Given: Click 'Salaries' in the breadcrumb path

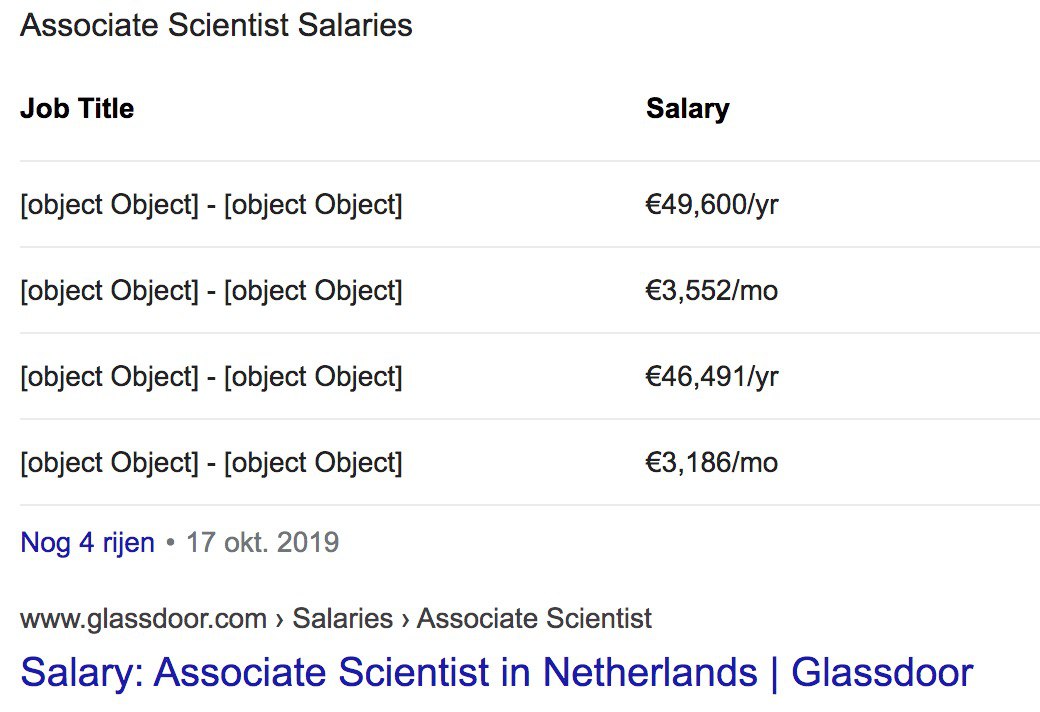Looking at the screenshot, I should 343,618.
